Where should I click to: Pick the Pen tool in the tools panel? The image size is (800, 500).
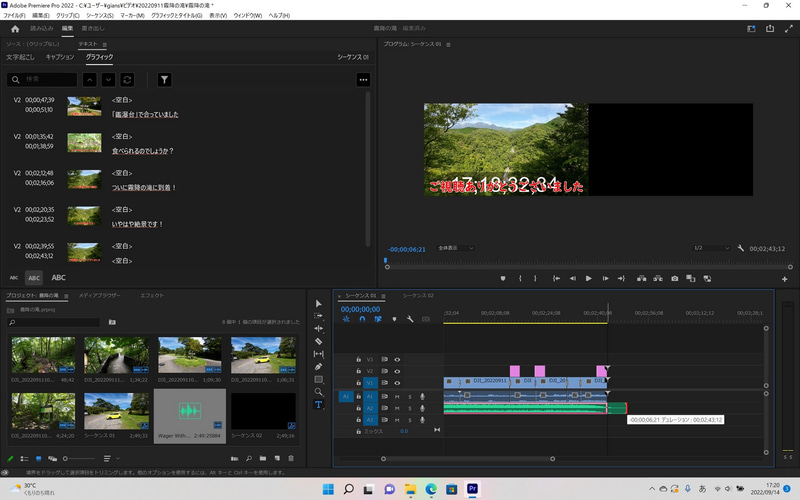319,367
